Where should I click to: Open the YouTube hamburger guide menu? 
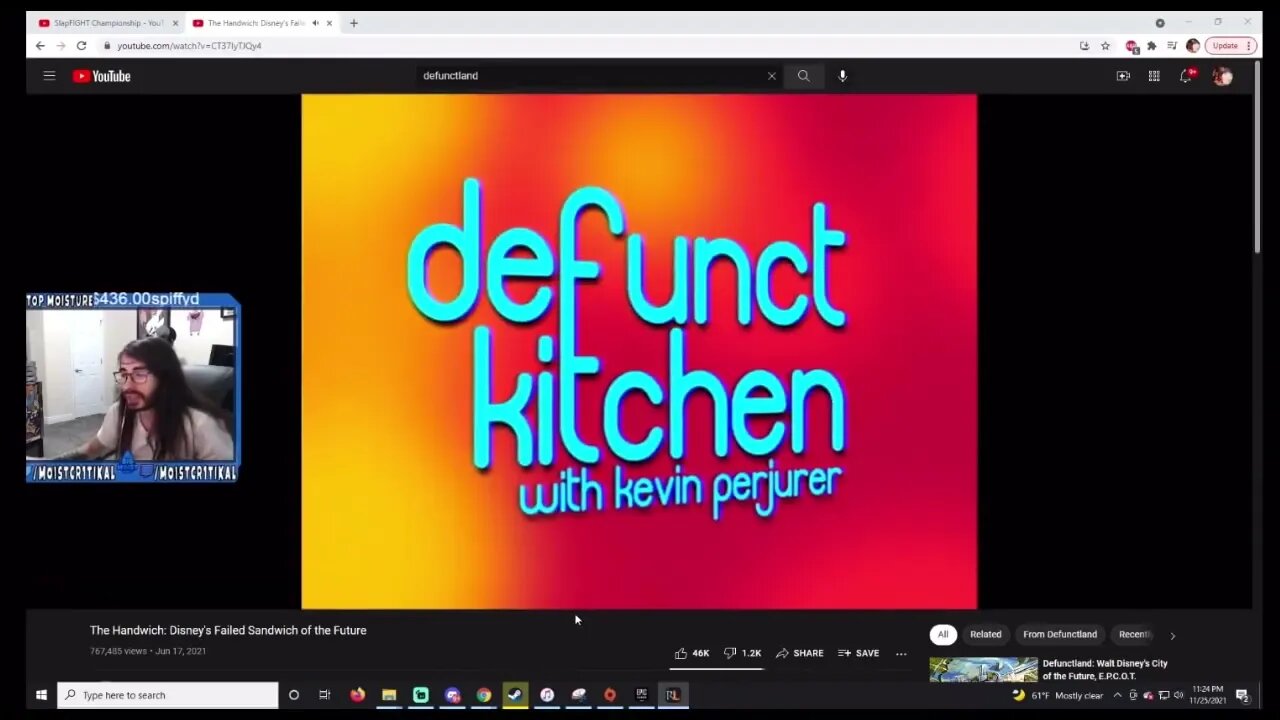(49, 76)
